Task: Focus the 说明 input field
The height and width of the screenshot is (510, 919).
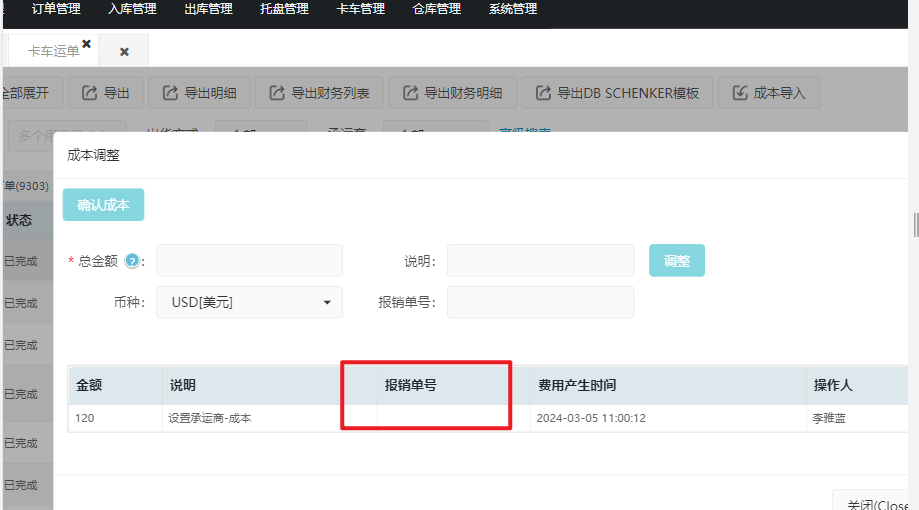Action: tap(540, 260)
